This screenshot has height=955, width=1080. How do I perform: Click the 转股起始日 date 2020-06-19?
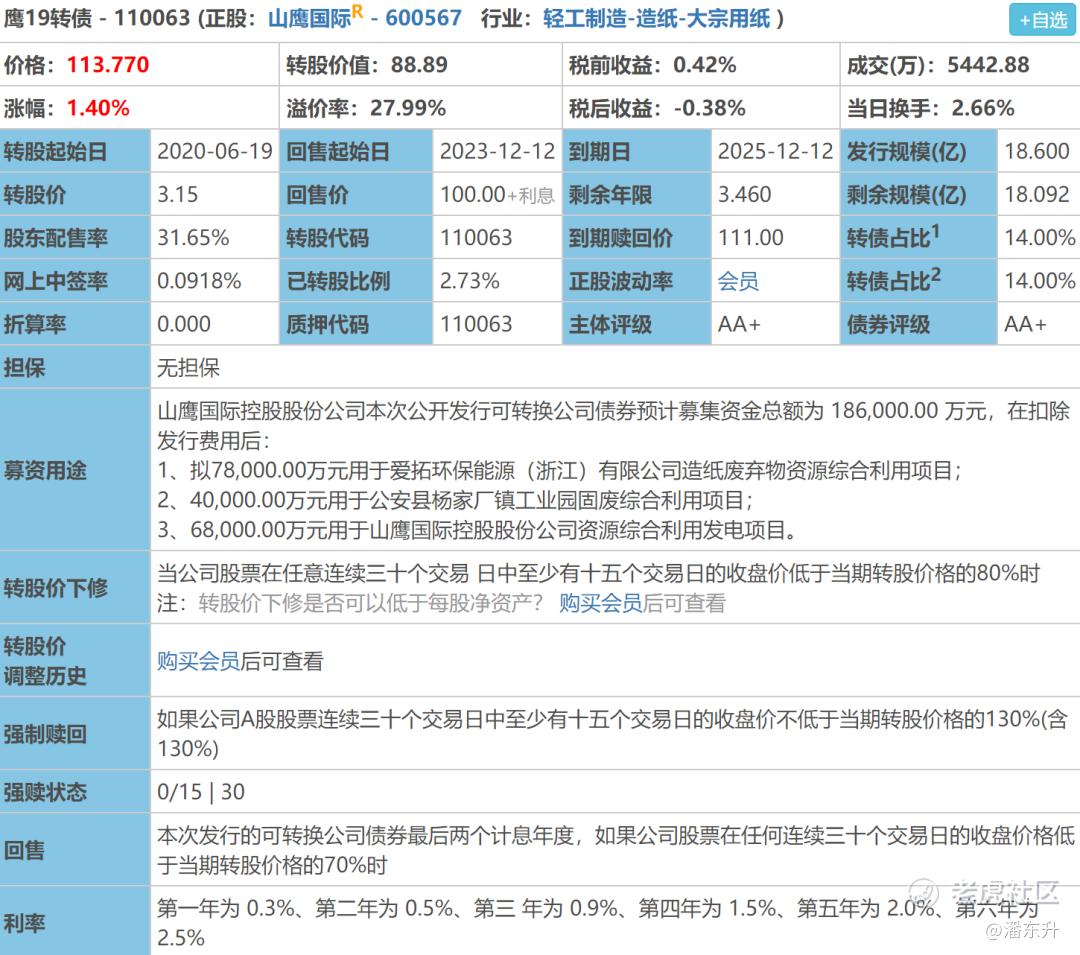tap(215, 151)
